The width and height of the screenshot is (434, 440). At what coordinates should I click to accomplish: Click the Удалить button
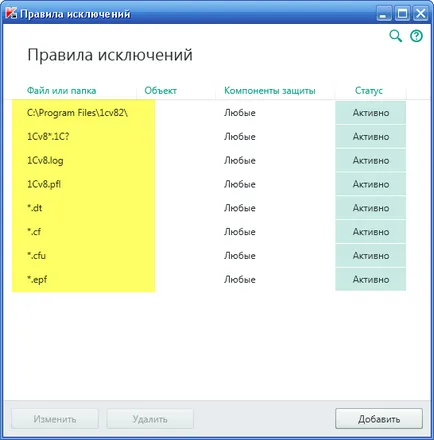click(x=150, y=419)
